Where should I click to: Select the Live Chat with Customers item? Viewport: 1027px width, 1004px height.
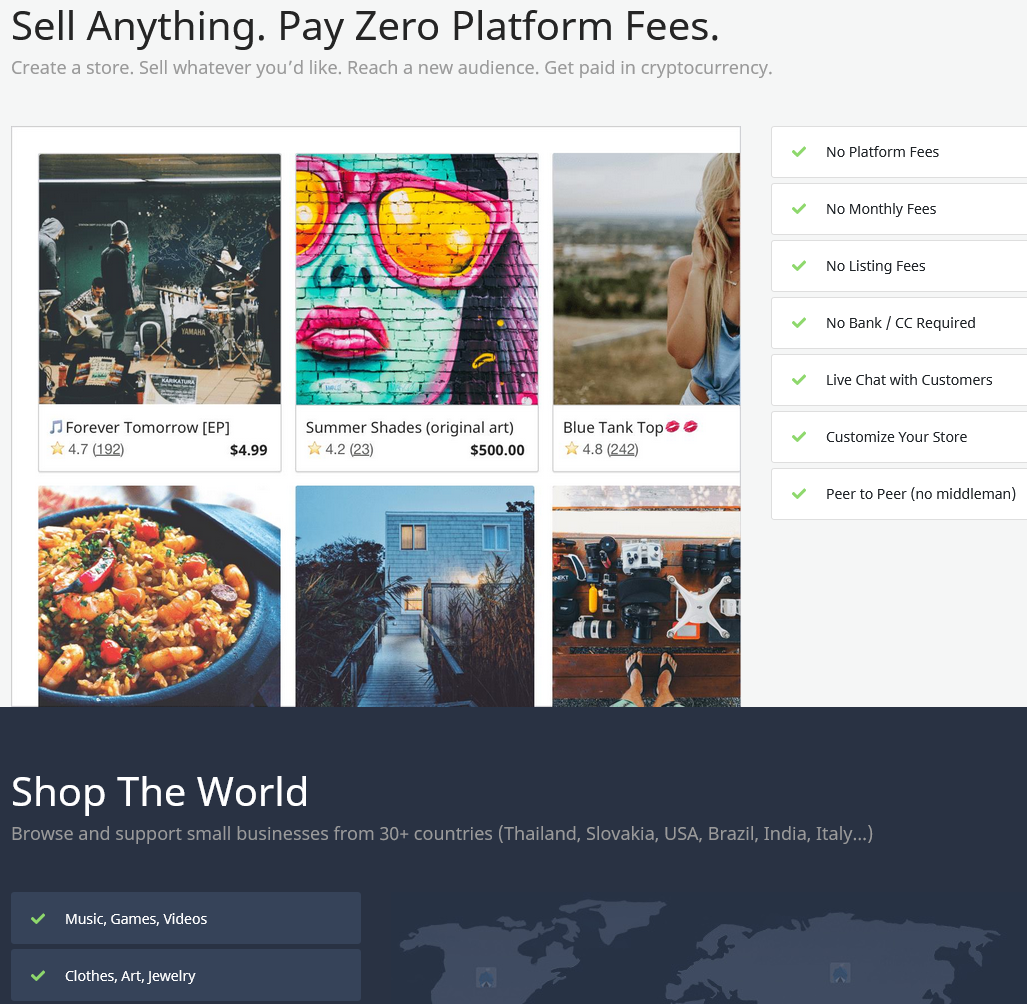899,380
